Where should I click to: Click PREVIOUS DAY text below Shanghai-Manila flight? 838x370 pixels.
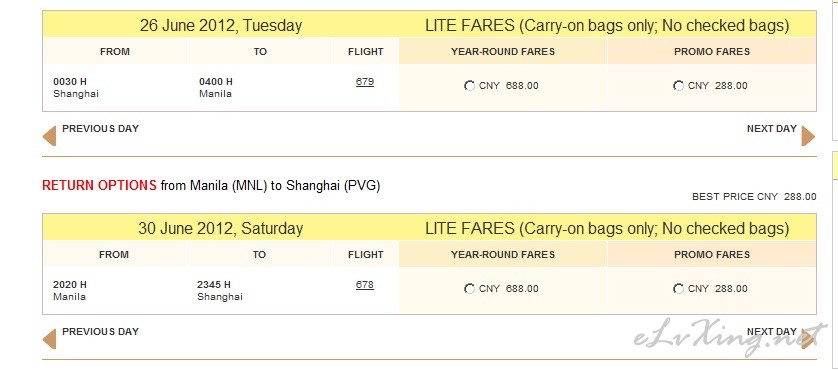pyautogui.click(x=100, y=128)
